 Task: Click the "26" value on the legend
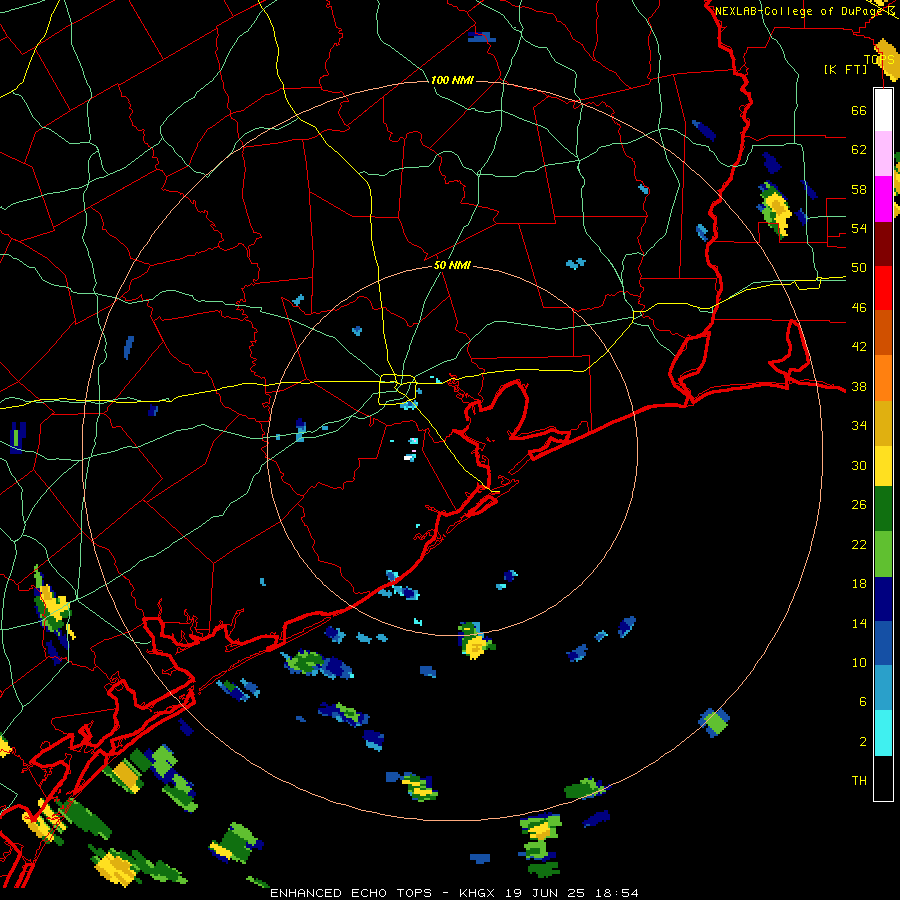tap(859, 505)
